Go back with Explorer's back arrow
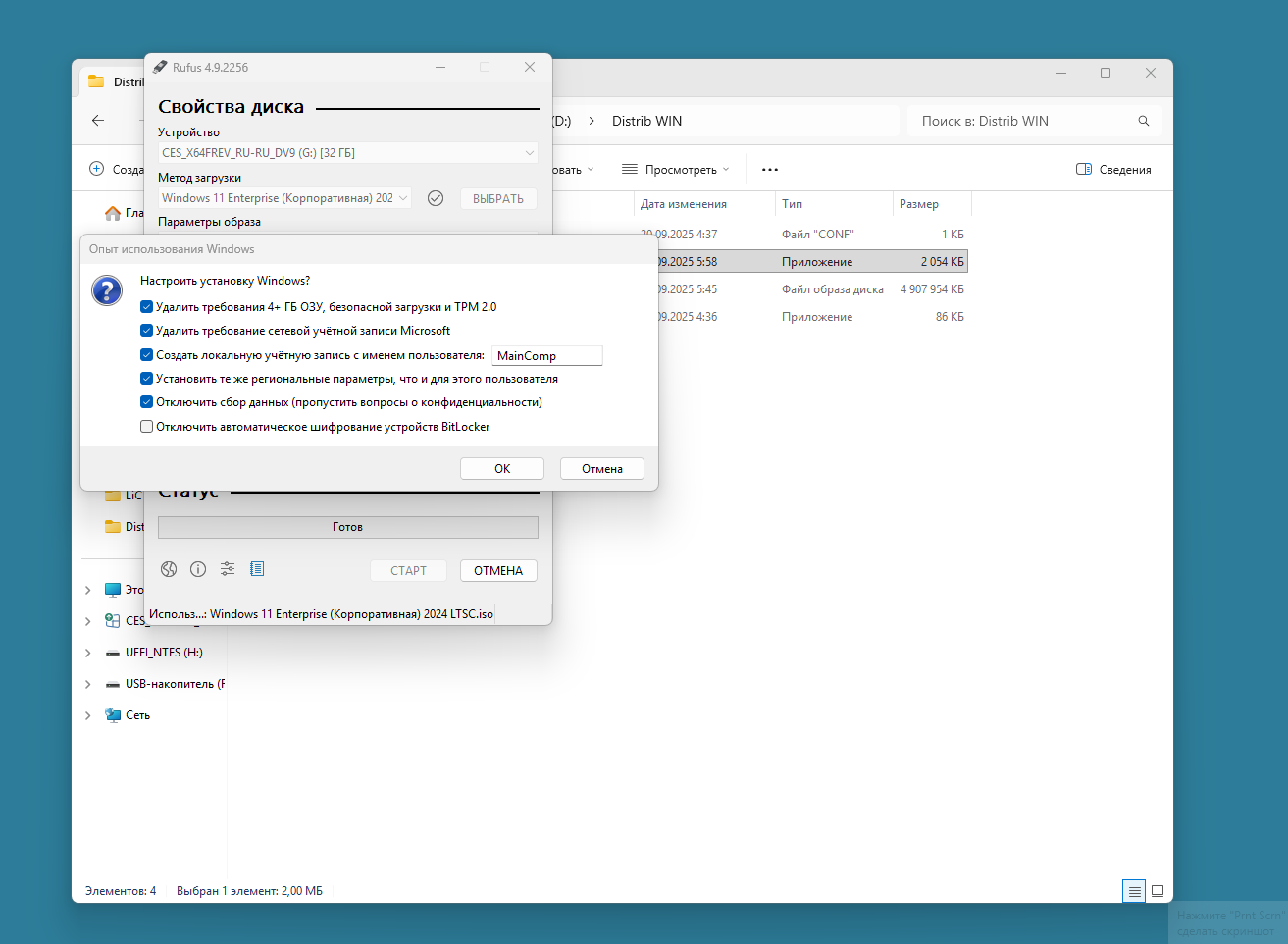This screenshot has width=1288, height=944. click(x=98, y=121)
